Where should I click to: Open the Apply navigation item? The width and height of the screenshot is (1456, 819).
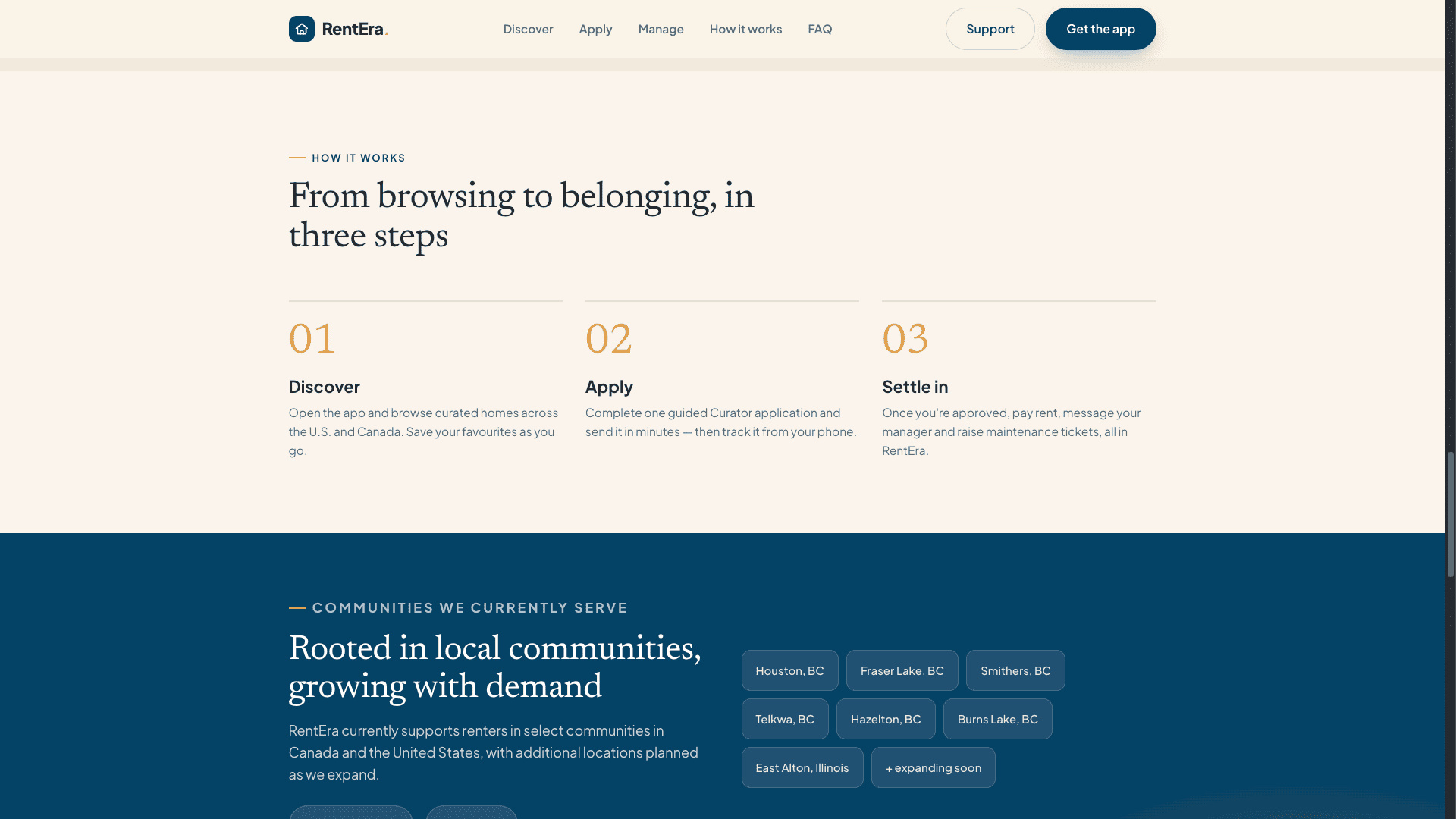point(595,29)
